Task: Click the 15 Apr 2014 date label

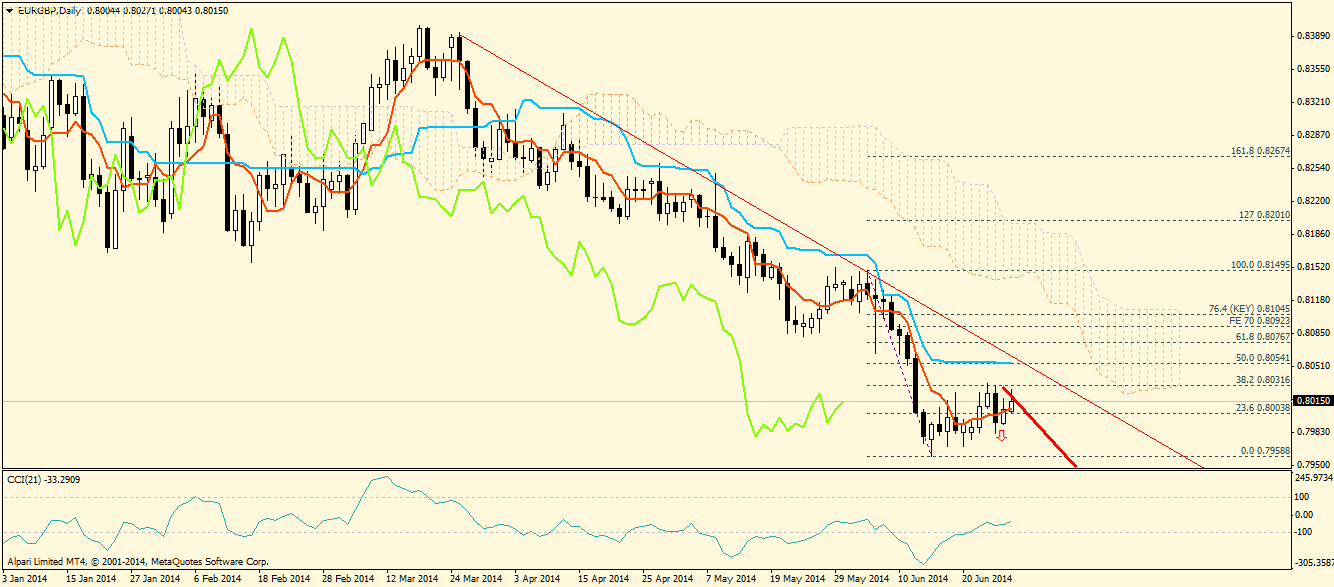Action: pos(603,579)
